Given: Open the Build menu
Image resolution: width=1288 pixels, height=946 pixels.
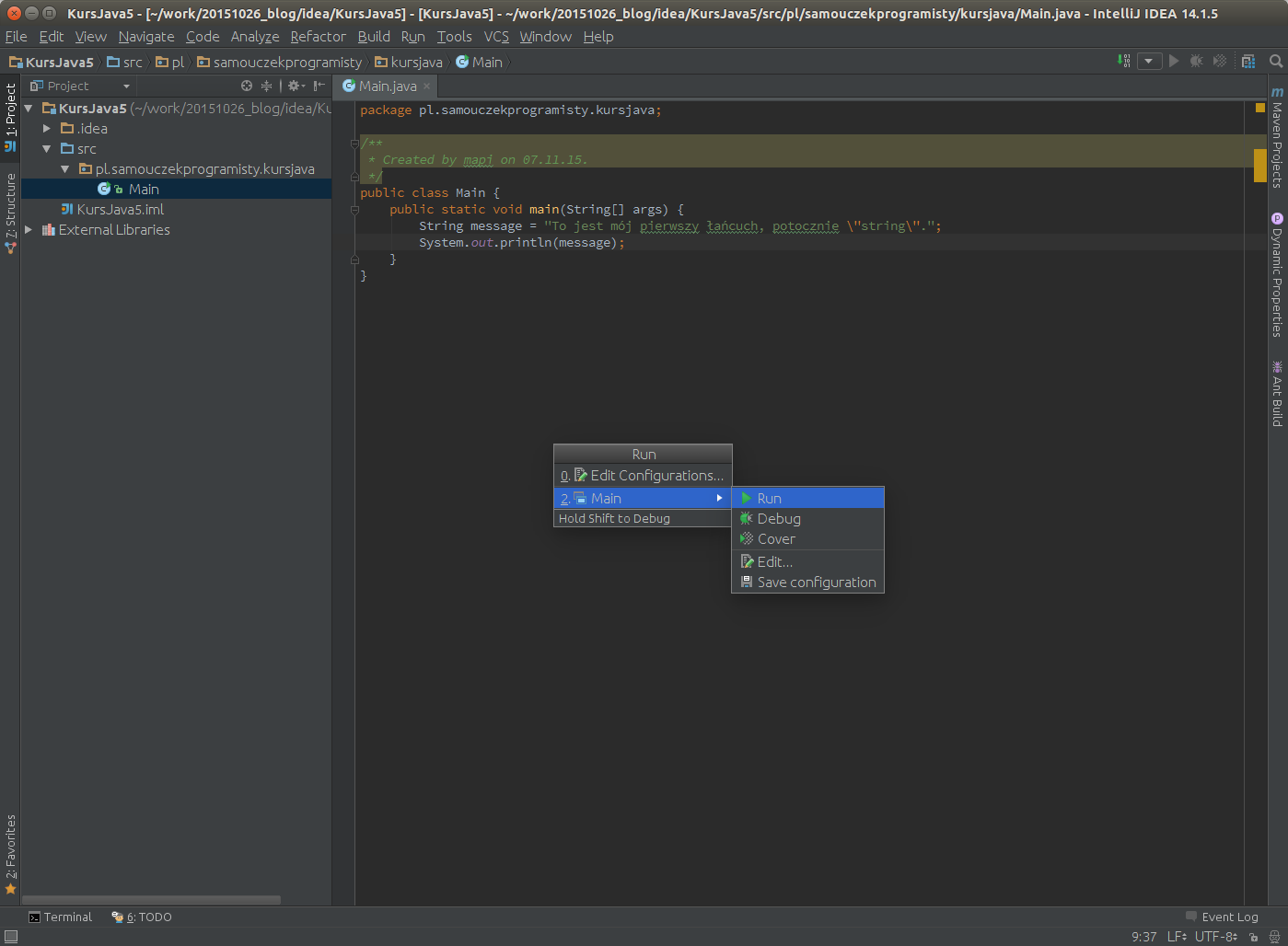Looking at the screenshot, I should pyautogui.click(x=374, y=37).
